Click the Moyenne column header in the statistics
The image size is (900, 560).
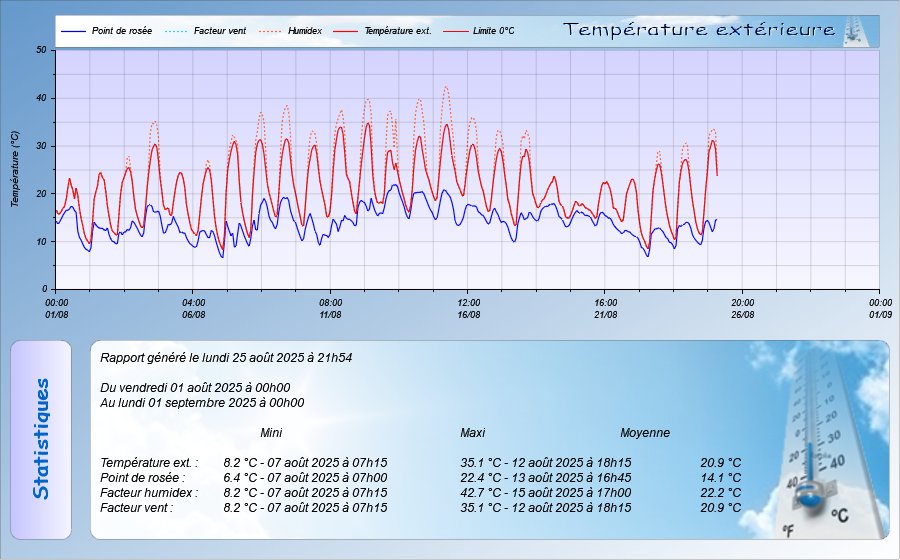(644, 433)
